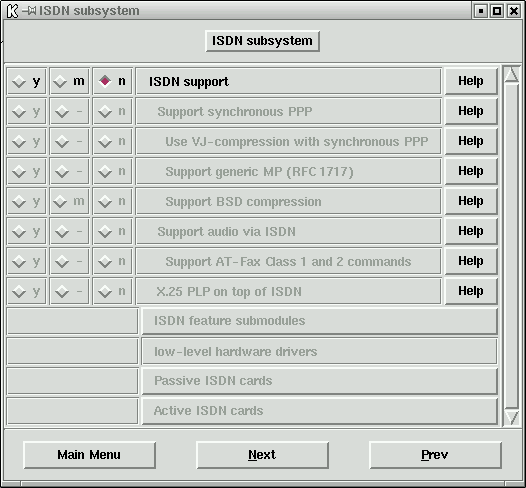Viewport: 526px width, 488px height.
Task: Click the iconify window button
Action: click(481, 11)
